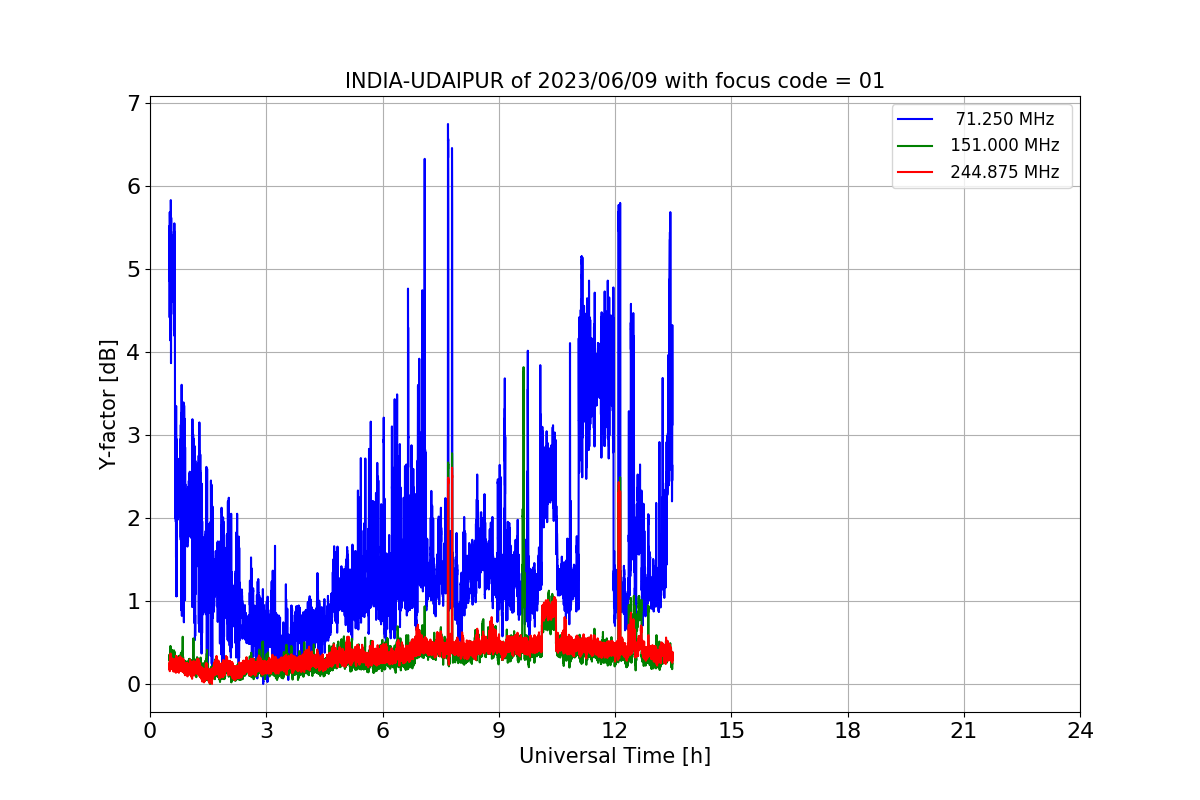The width and height of the screenshot is (1200, 800).
Task: Click x-axis tick label 9
Action: click(499, 731)
